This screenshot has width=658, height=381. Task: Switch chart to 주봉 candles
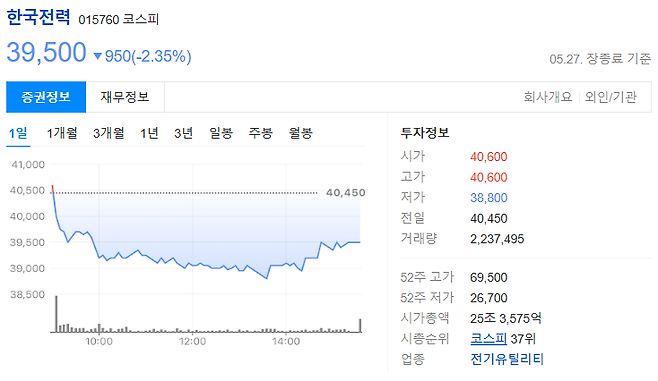pos(261,133)
